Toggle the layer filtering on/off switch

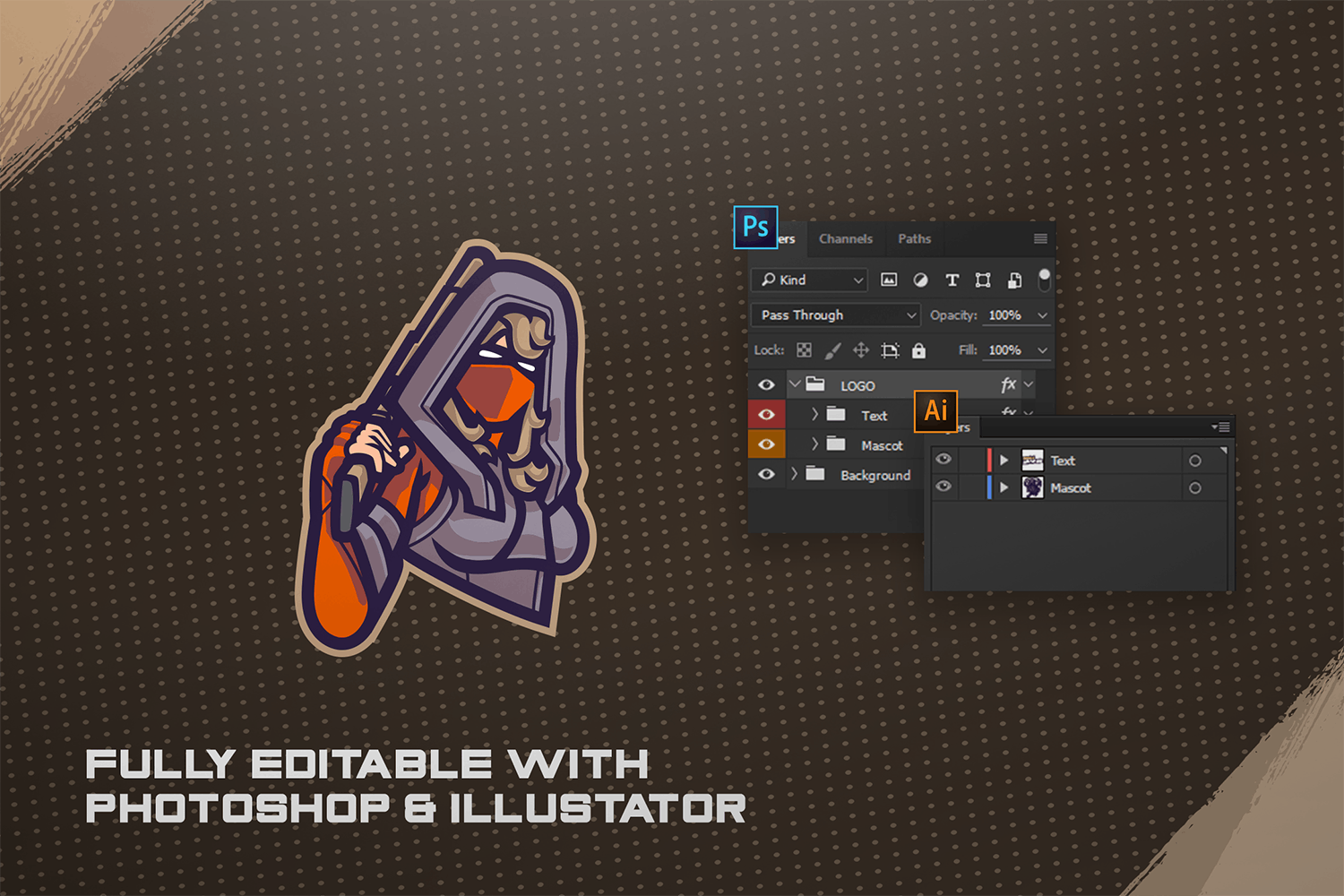tap(1044, 280)
